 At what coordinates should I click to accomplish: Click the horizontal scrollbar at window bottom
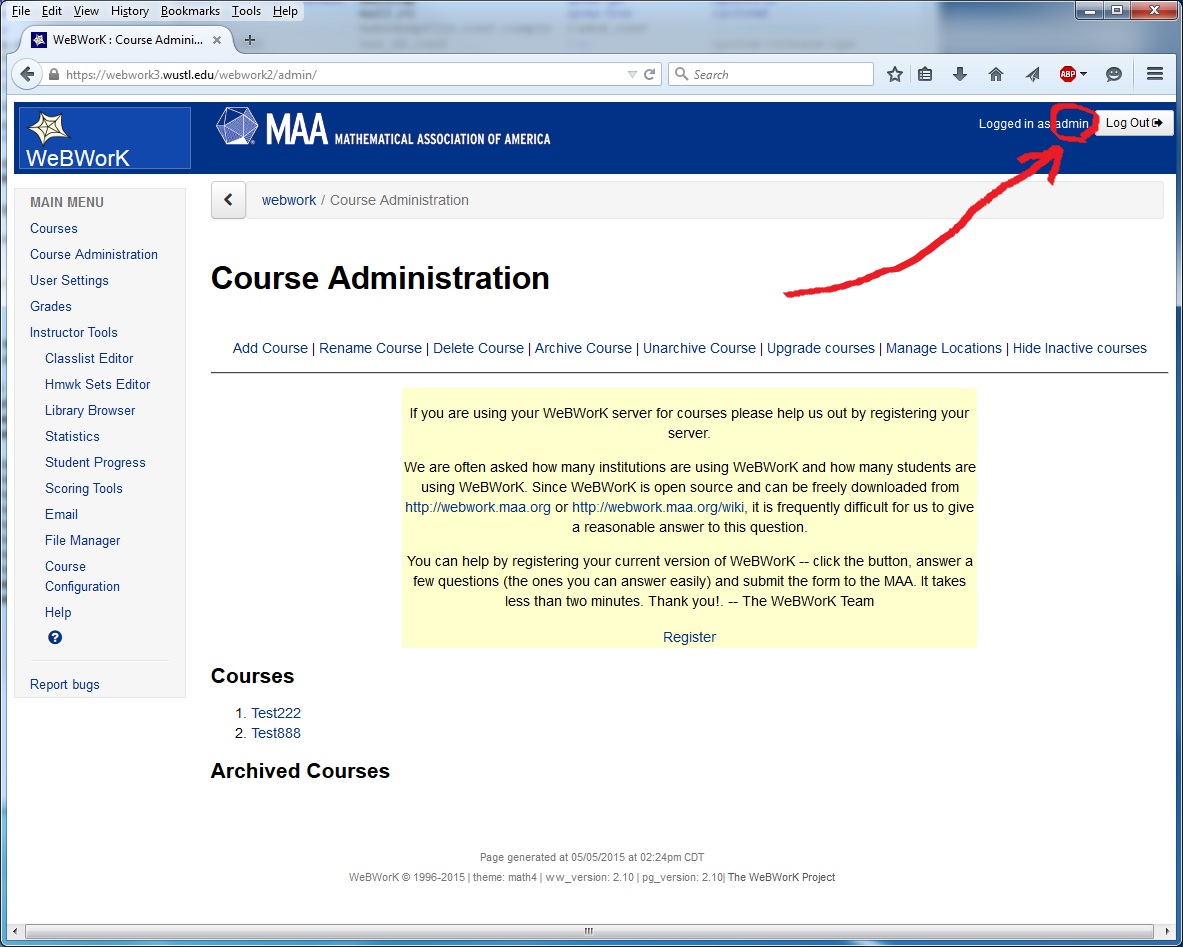click(588, 931)
